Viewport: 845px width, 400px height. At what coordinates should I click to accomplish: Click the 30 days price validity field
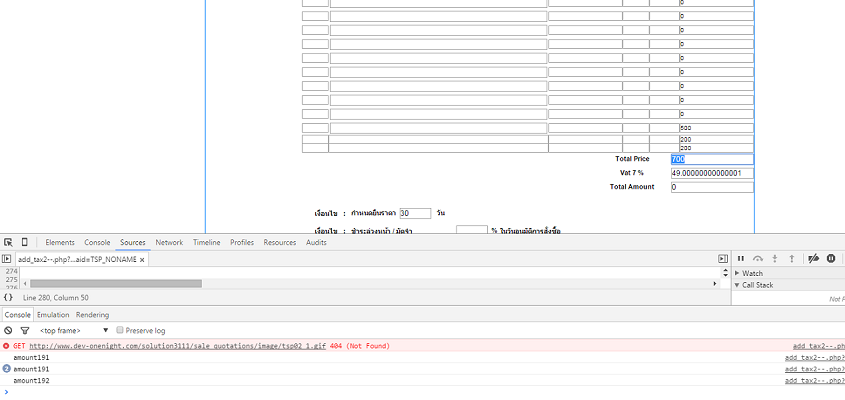(x=415, y=213)
